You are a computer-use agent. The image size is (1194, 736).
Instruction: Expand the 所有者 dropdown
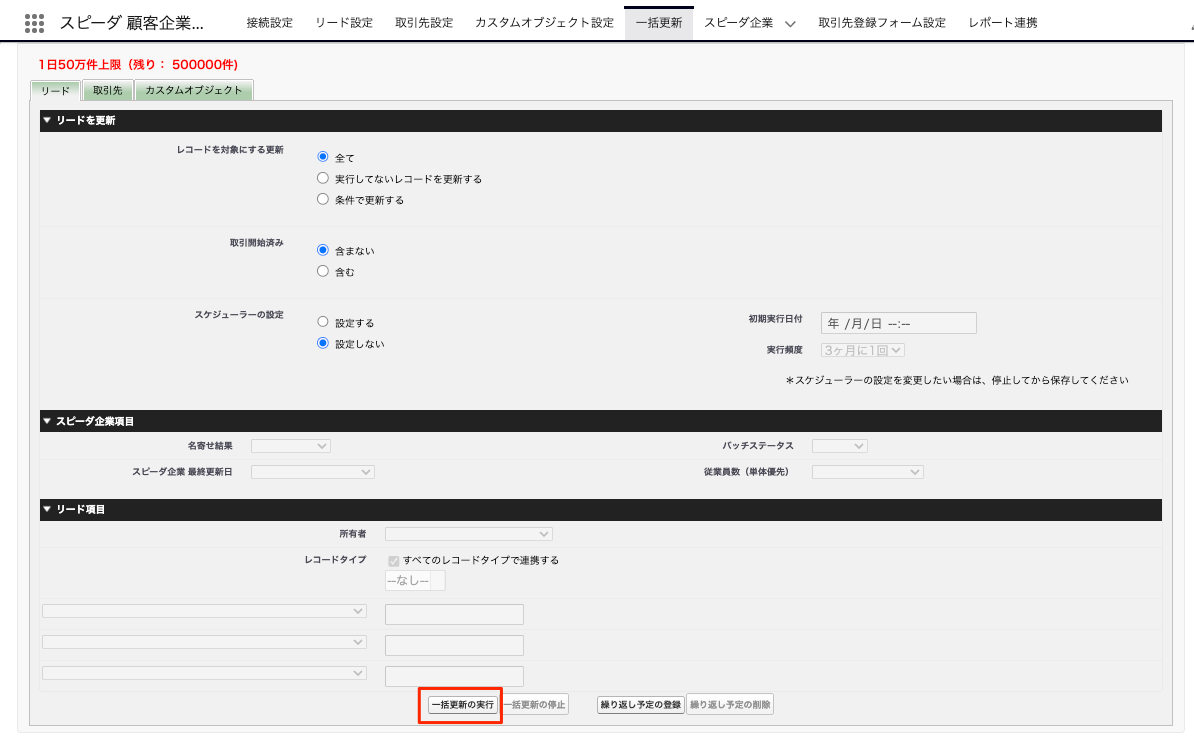[x=468, y=534]
